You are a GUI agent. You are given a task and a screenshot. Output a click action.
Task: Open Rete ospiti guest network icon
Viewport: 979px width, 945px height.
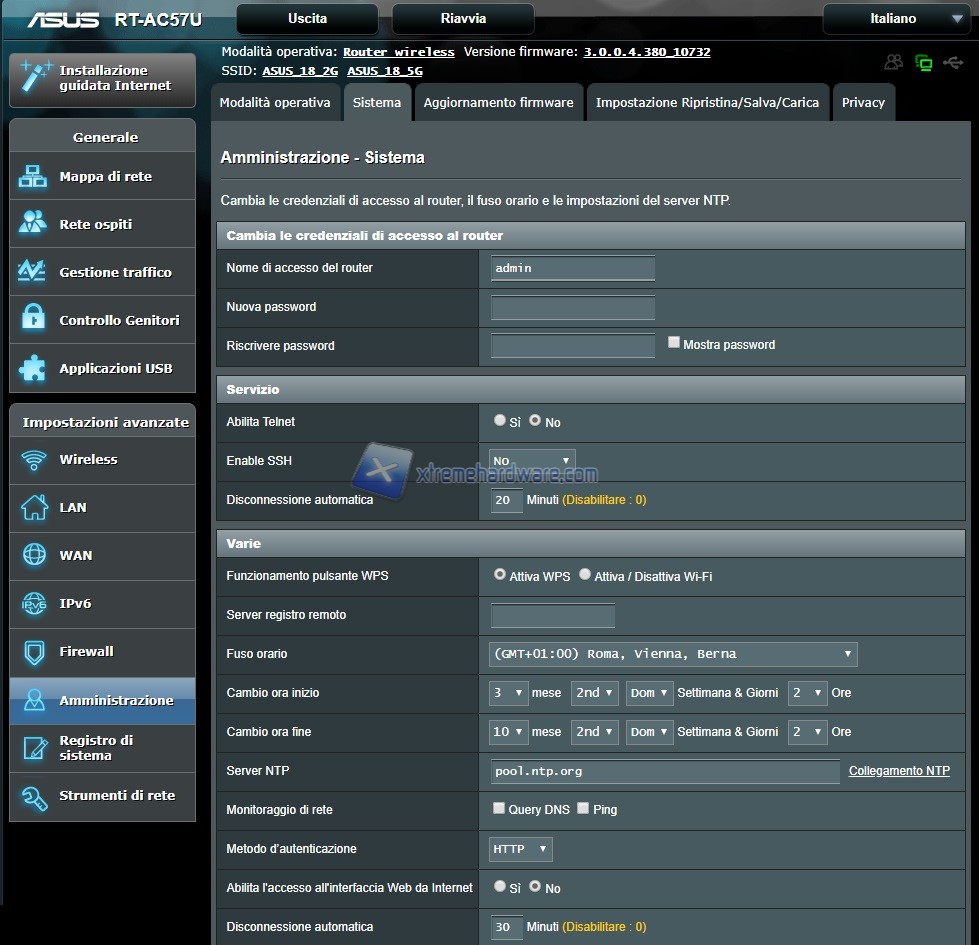coord(33,224)
